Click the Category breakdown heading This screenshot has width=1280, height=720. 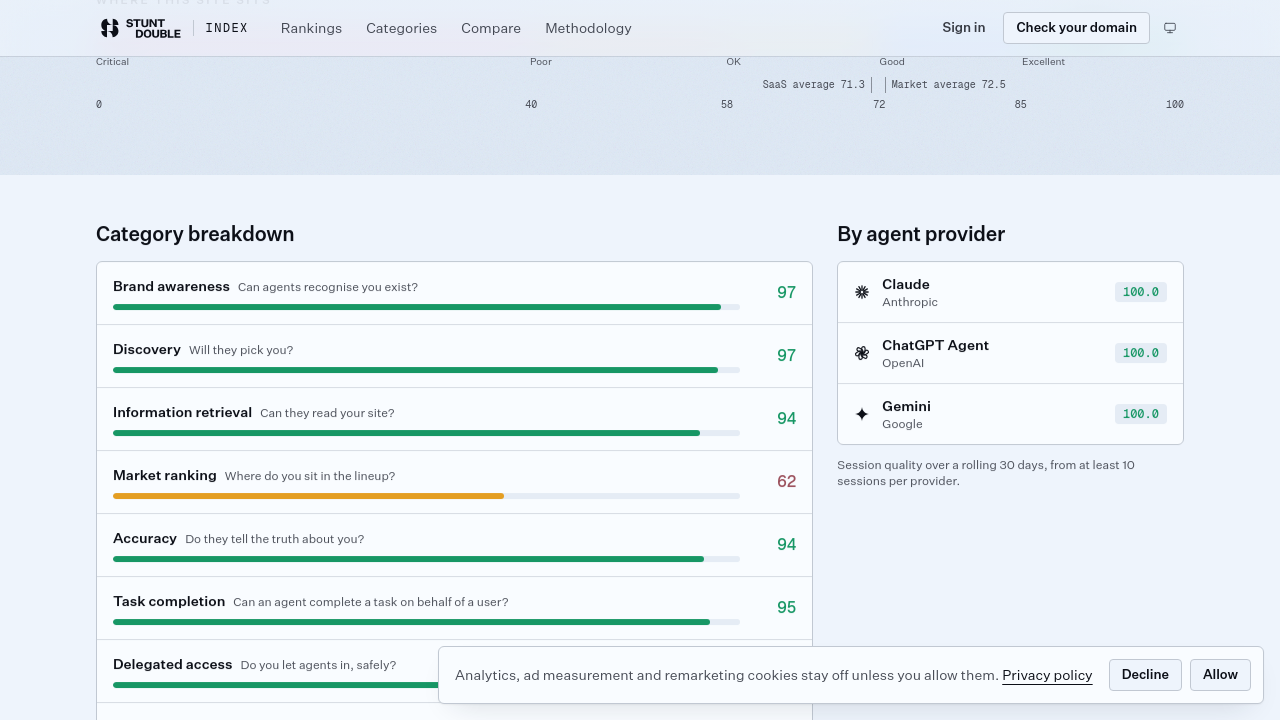click(x=195, y=234)
